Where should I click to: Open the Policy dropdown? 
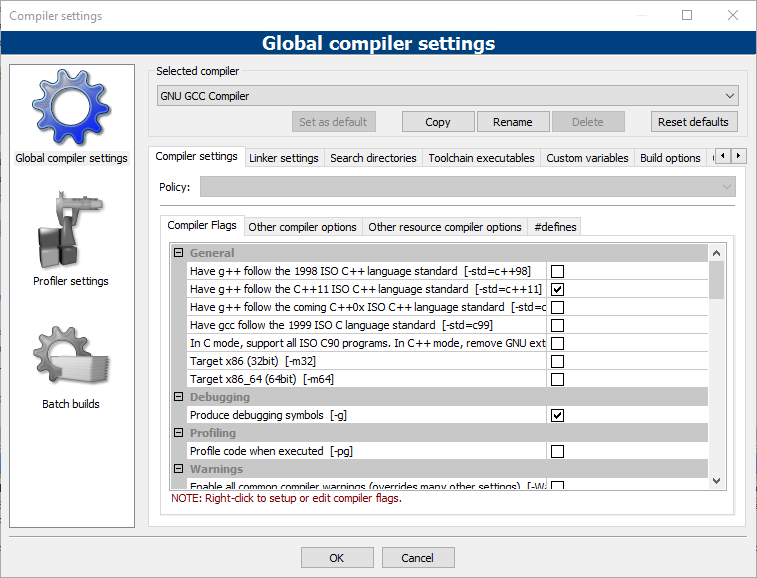(468, 186)
